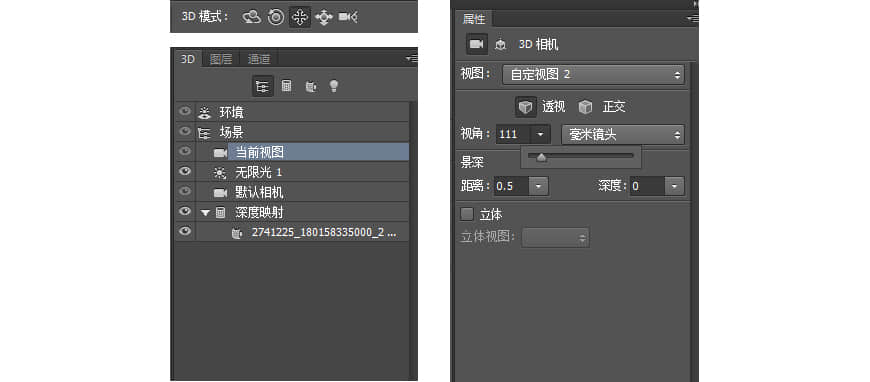Collapse the 深度映射 tree node
This screenshot has height=382, width=870.
[205, 212]
